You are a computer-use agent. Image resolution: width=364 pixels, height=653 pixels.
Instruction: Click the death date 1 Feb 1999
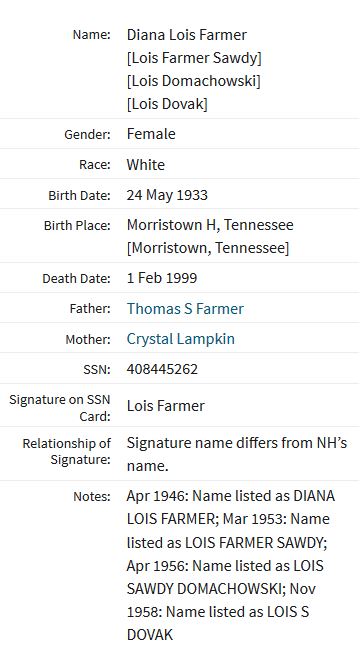tap(162, 278)
